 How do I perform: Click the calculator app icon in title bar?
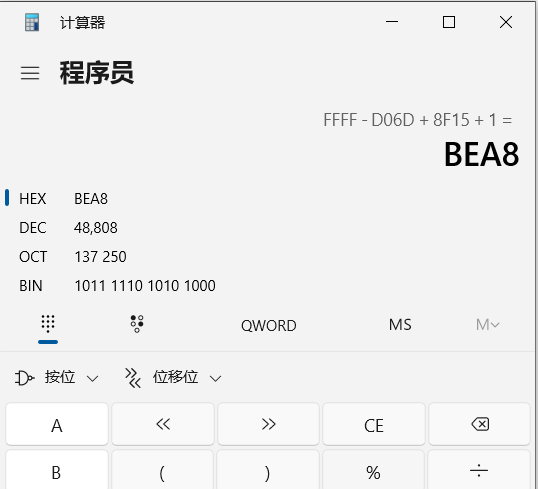tap(32, 23)
